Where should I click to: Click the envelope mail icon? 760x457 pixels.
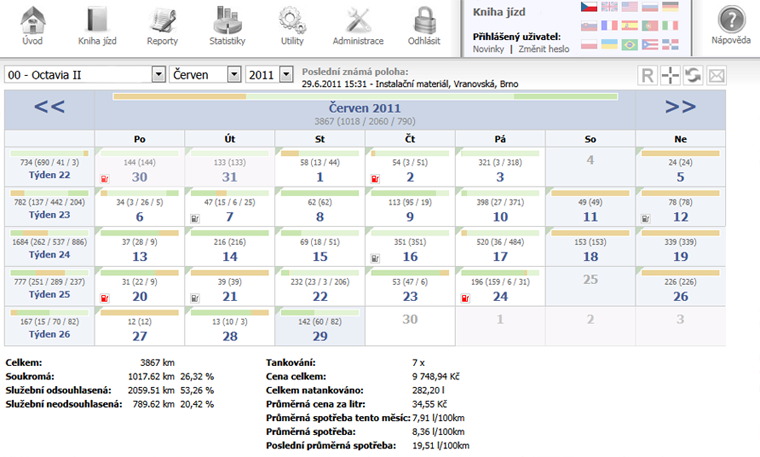716,75
